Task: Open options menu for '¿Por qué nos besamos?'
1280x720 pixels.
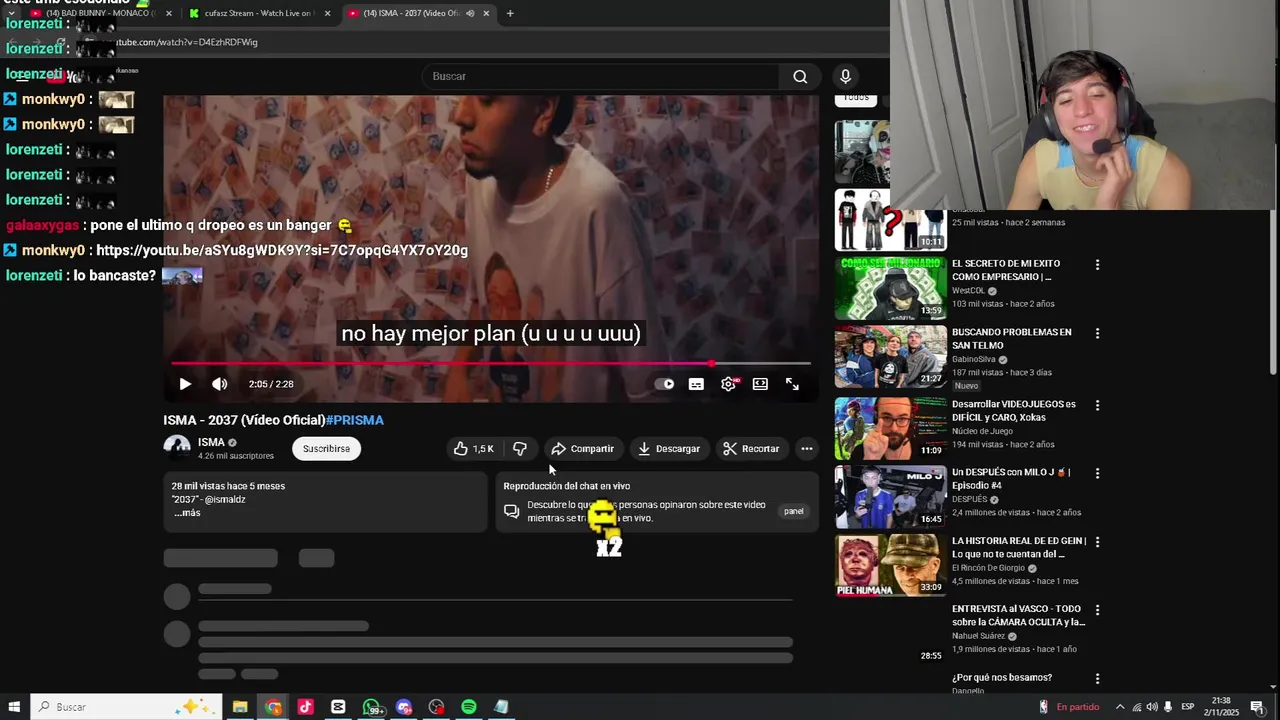Action: point(1097,678)
